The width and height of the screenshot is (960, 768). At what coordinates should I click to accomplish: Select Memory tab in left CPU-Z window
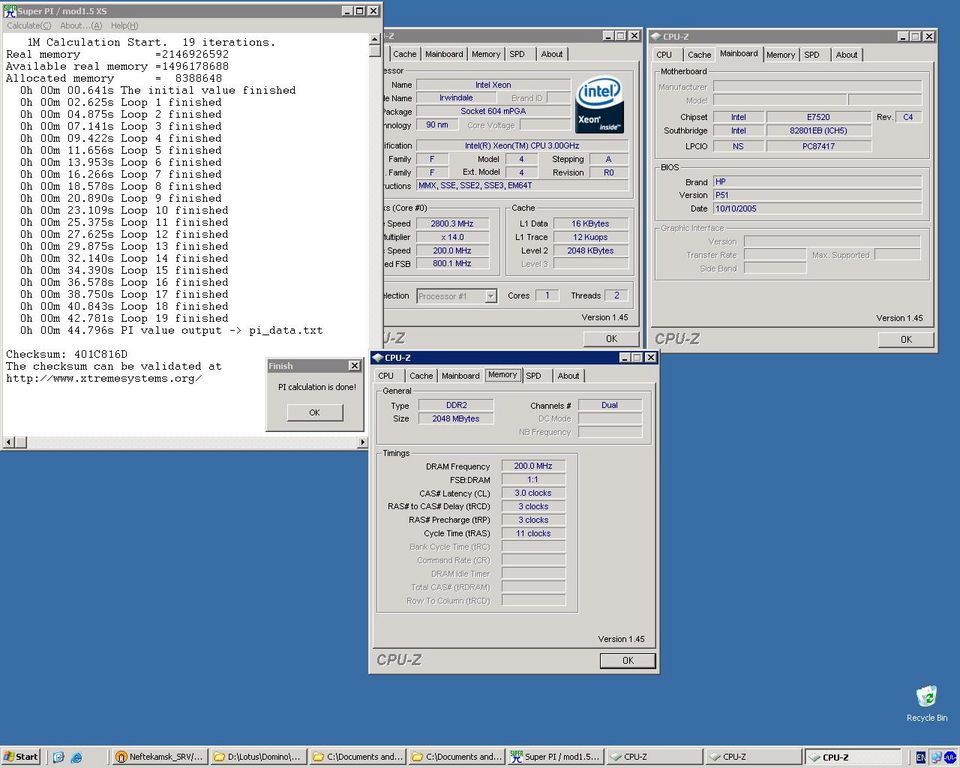pyautogui.click(x=486, y=54)
